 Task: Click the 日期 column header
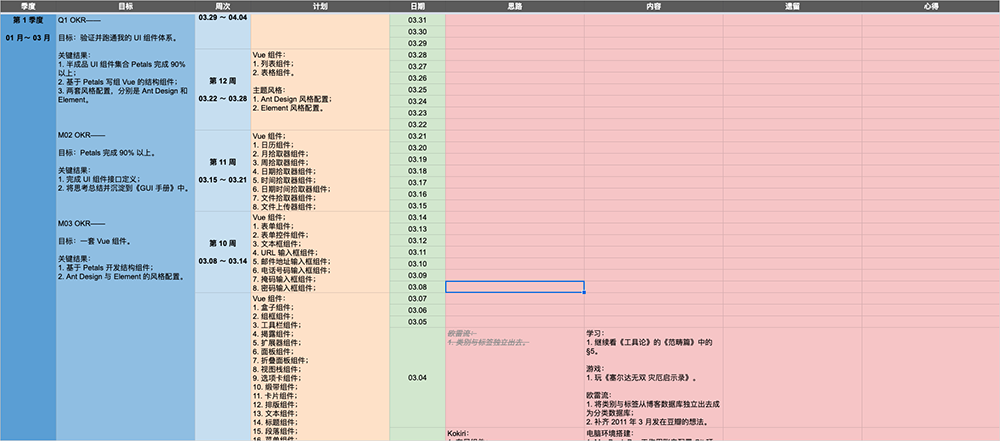click(417, 6)
